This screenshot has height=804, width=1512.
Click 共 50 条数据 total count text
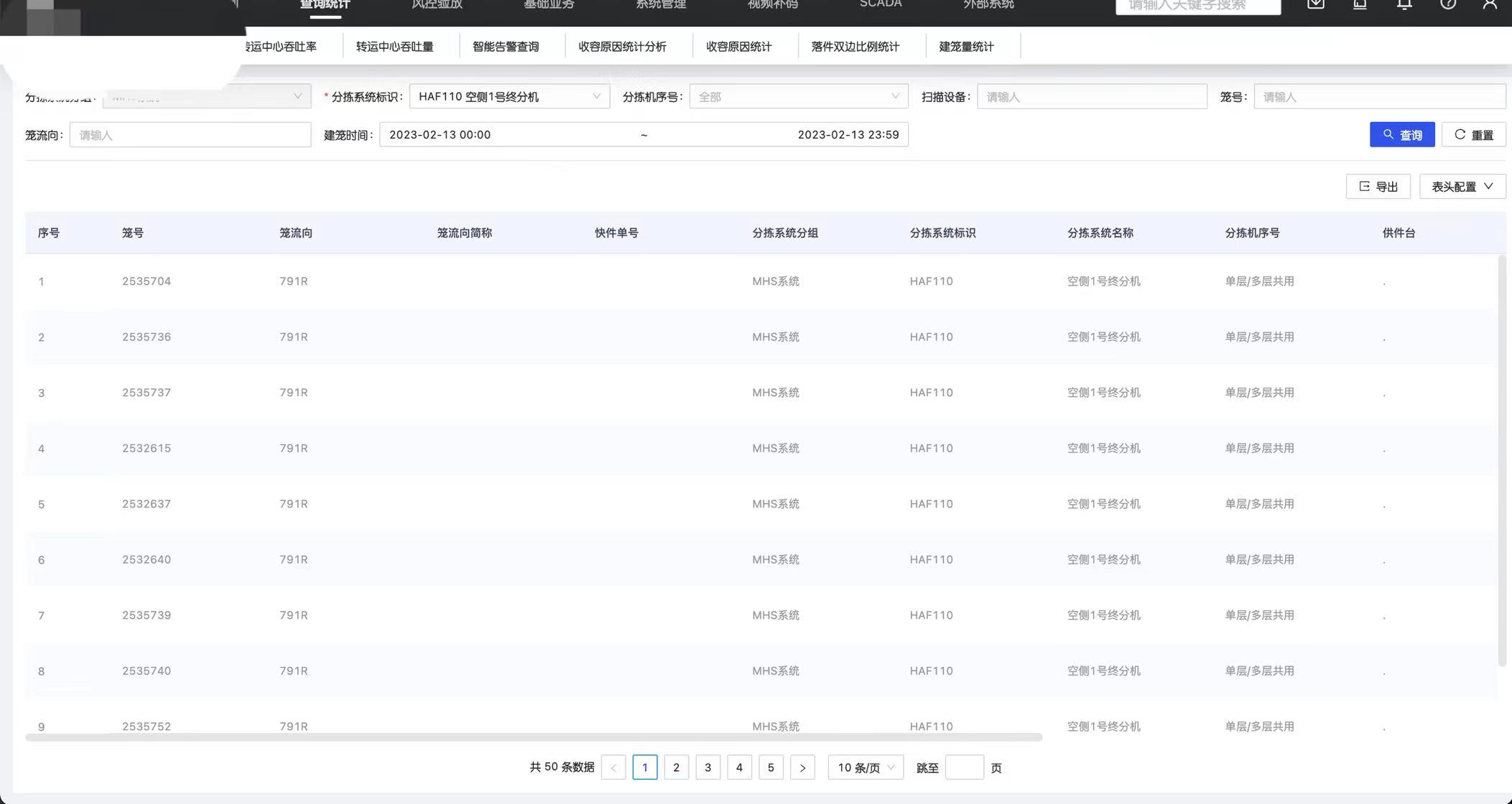pyautogui.click(x=562, y=767)
